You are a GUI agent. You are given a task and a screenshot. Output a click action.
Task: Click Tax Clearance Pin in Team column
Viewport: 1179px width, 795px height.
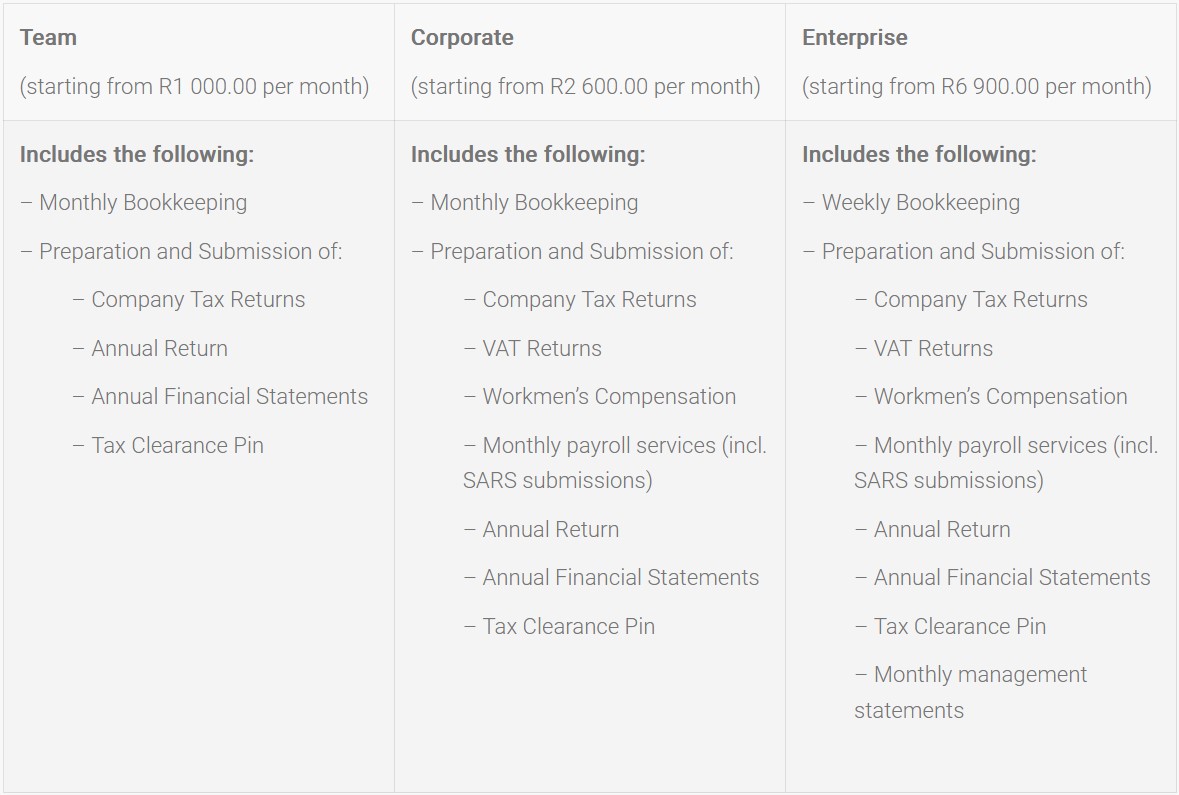[177, 446]
